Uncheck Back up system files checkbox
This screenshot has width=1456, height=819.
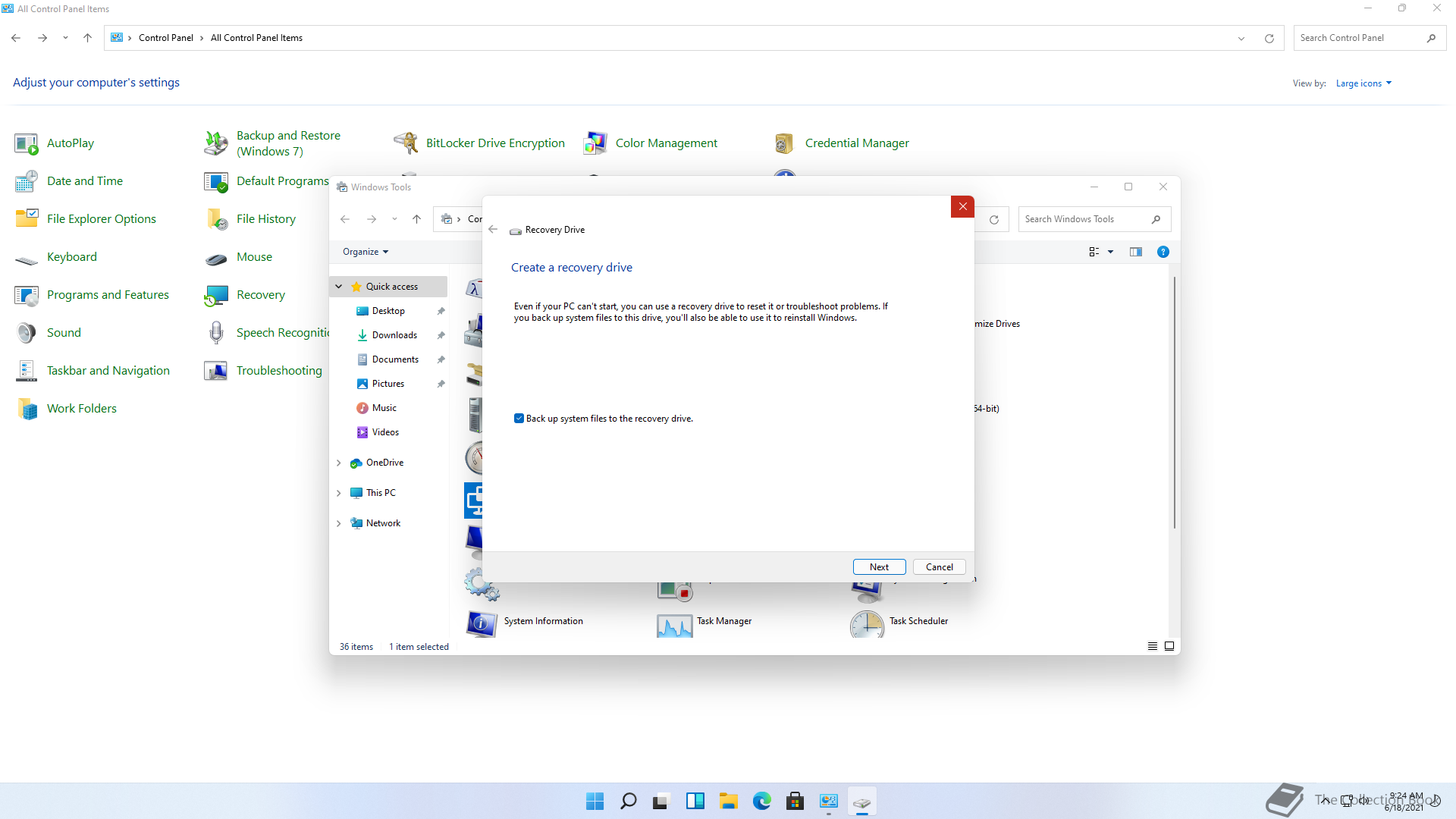519,419
